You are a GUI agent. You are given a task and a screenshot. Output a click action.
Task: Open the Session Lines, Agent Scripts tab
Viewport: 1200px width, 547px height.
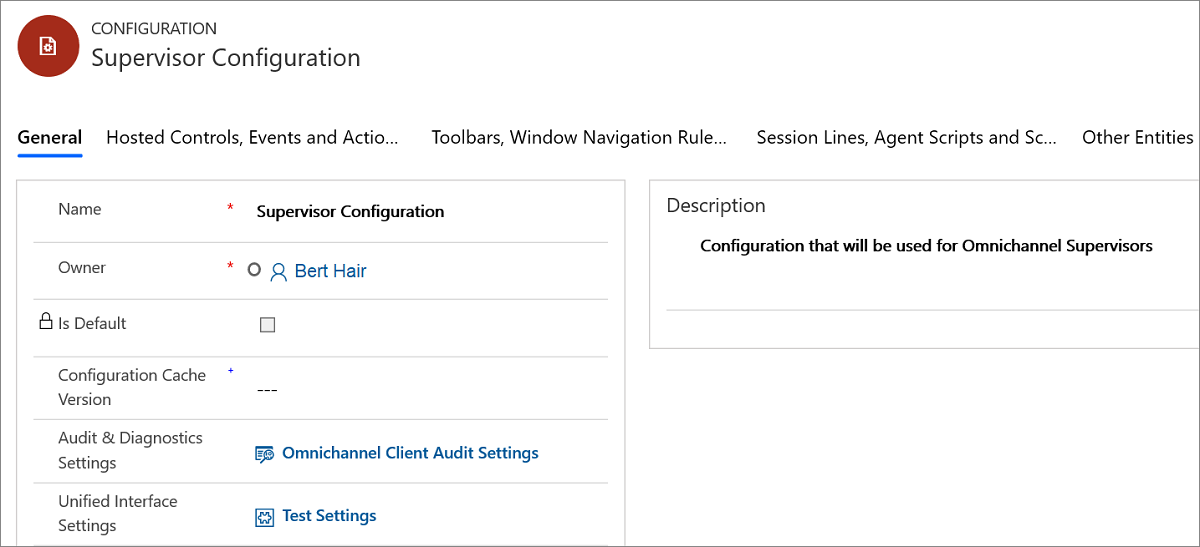(907, 138)
